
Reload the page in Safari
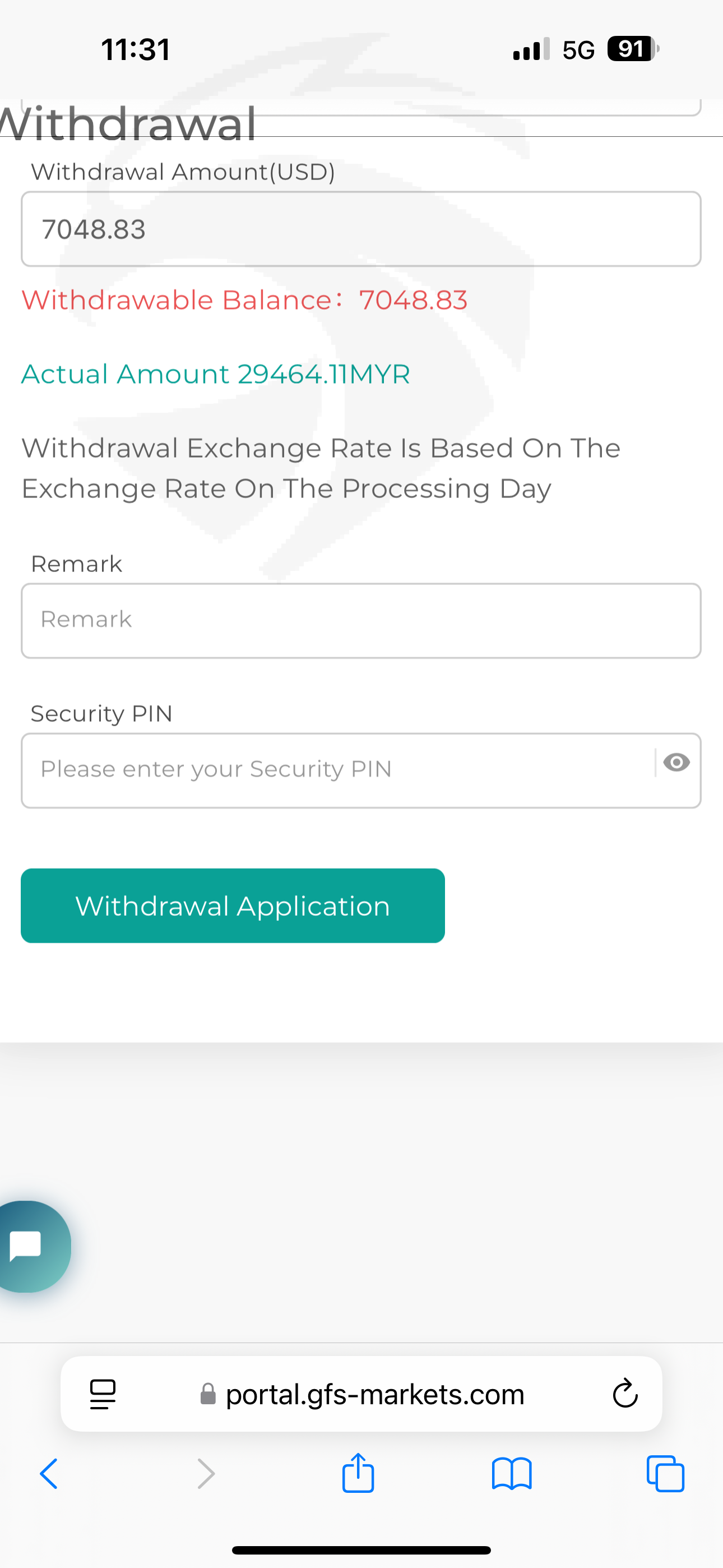coord(624,1393)
